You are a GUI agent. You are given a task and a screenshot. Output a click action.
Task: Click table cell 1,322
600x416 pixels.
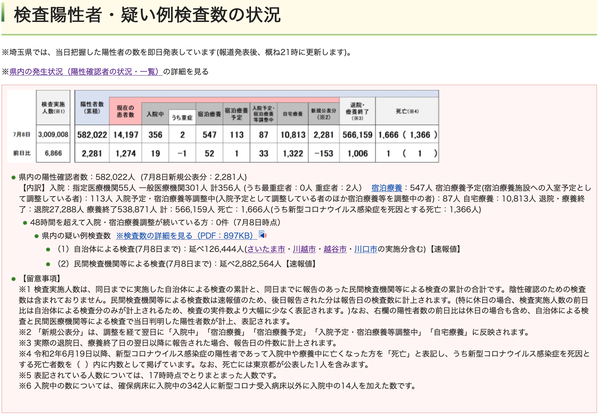[293, 153]
